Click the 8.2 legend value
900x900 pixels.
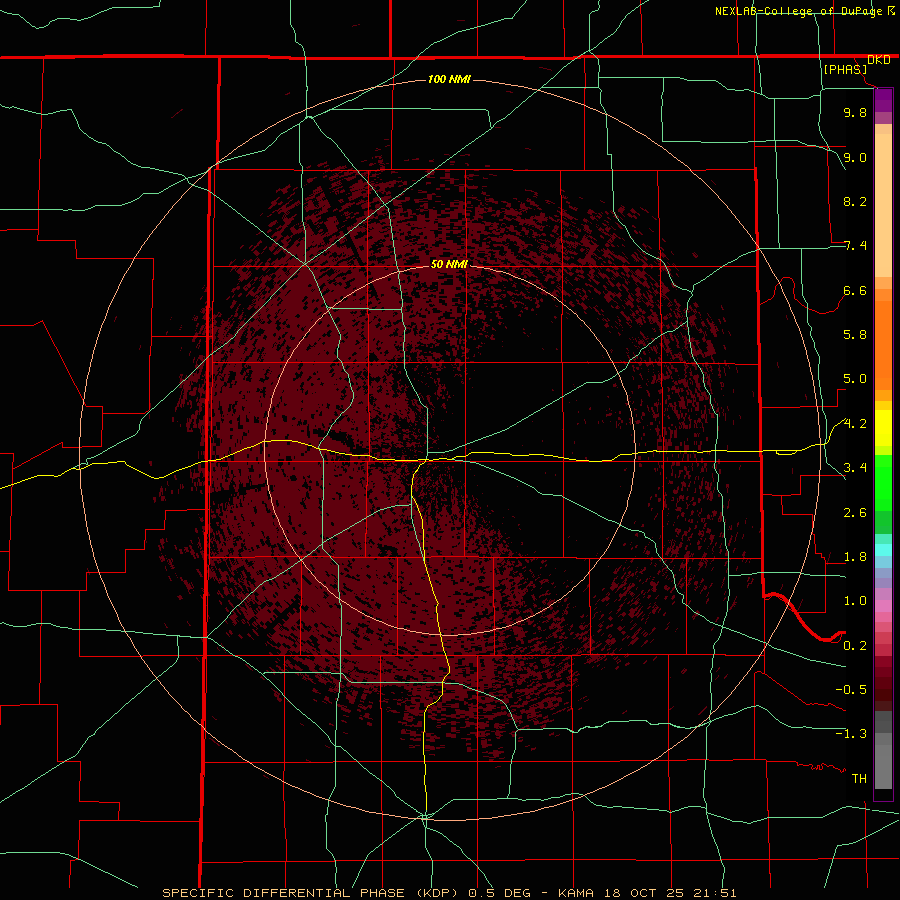point(855,201)
